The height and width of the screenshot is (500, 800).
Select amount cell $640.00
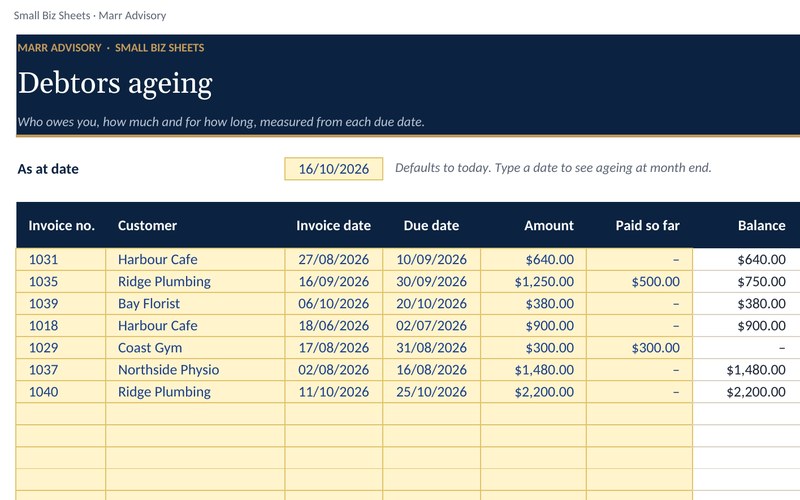point(534,259)
